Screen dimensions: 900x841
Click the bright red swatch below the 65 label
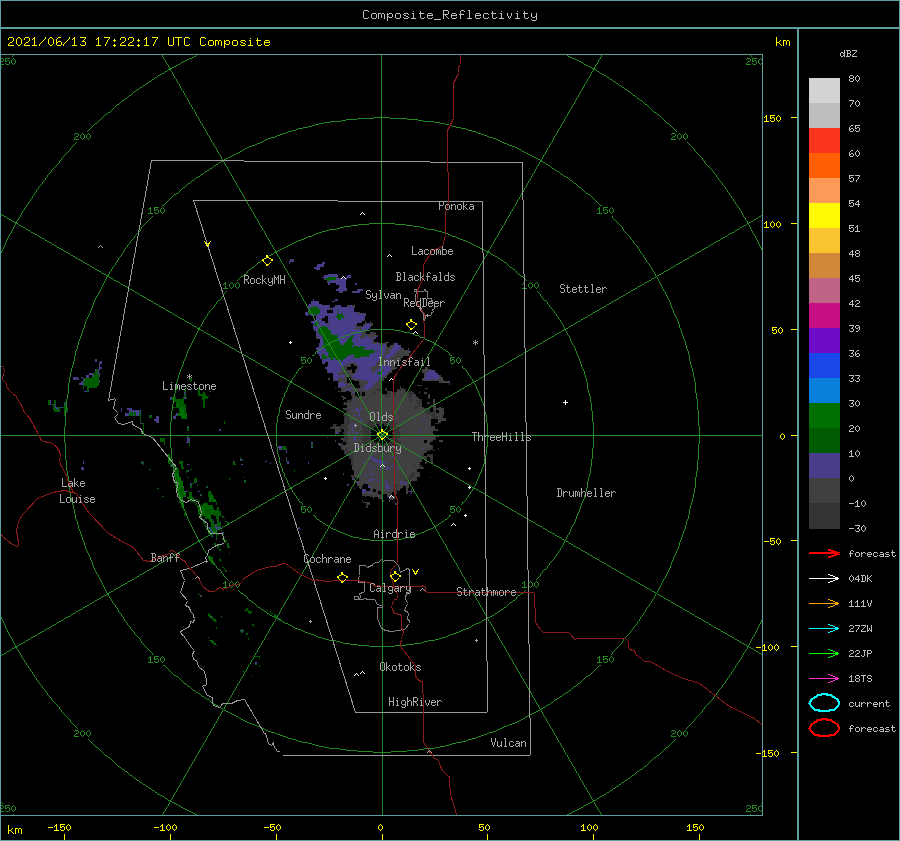tap(824, 141)
